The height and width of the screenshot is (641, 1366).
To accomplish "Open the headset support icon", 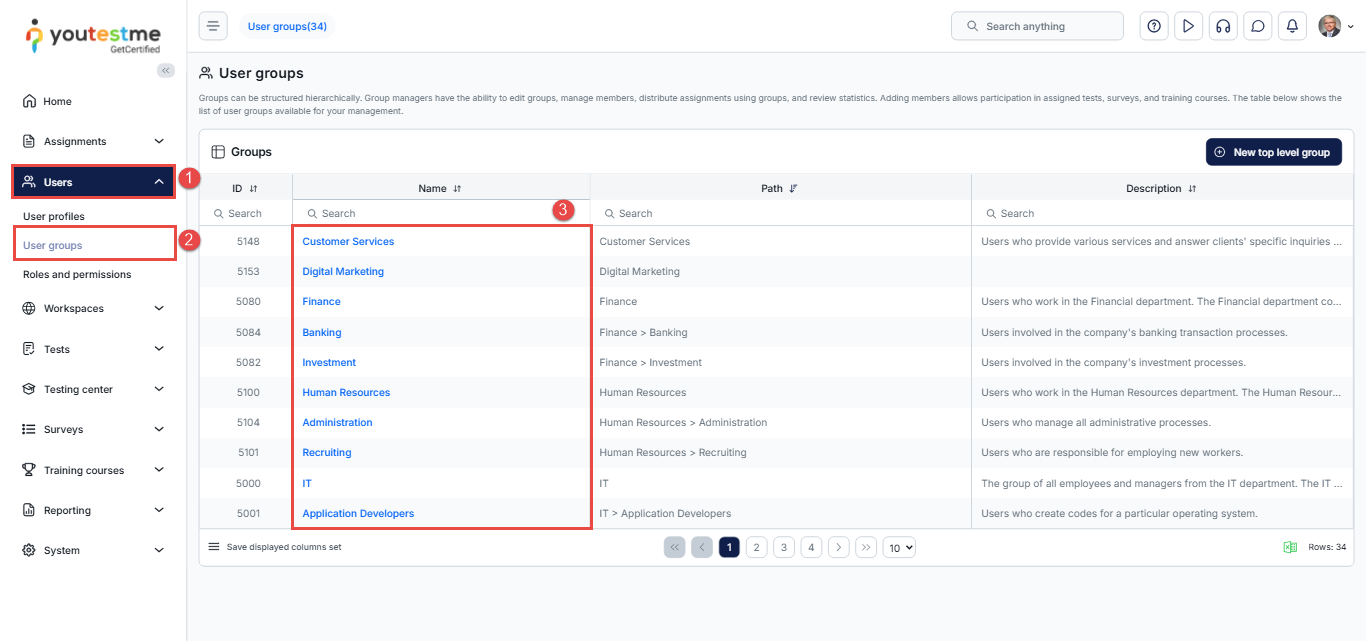I will tap(1222, 26).
